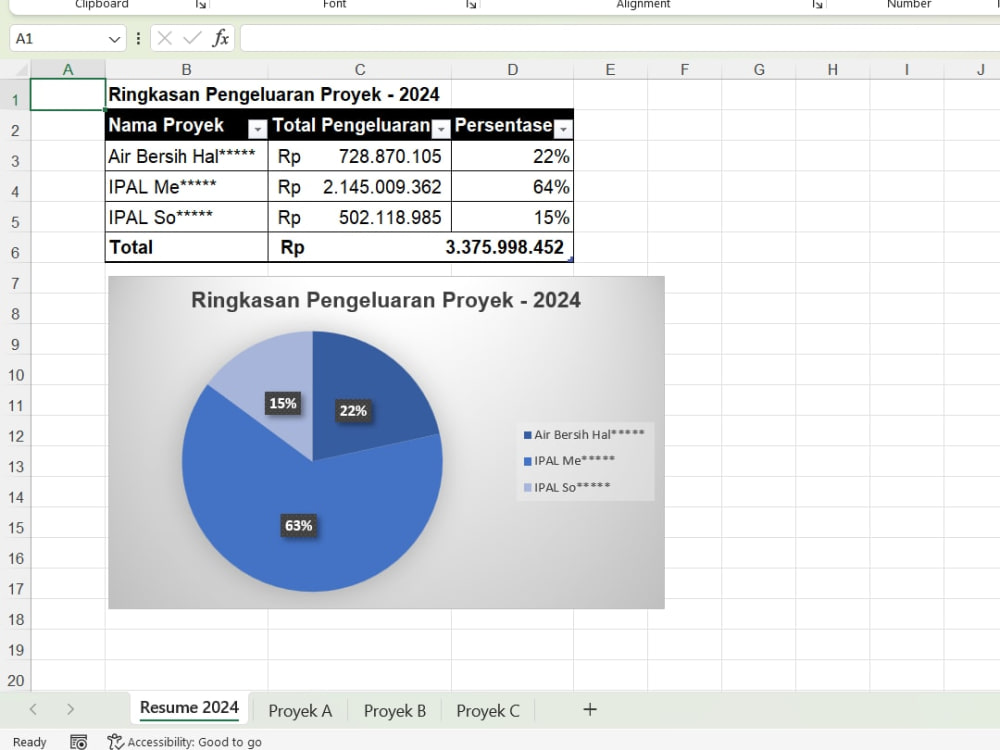Screen dimensions: 1000x750
Task: Open Persentase filter dropdown
Action: [x=563, y=129]
